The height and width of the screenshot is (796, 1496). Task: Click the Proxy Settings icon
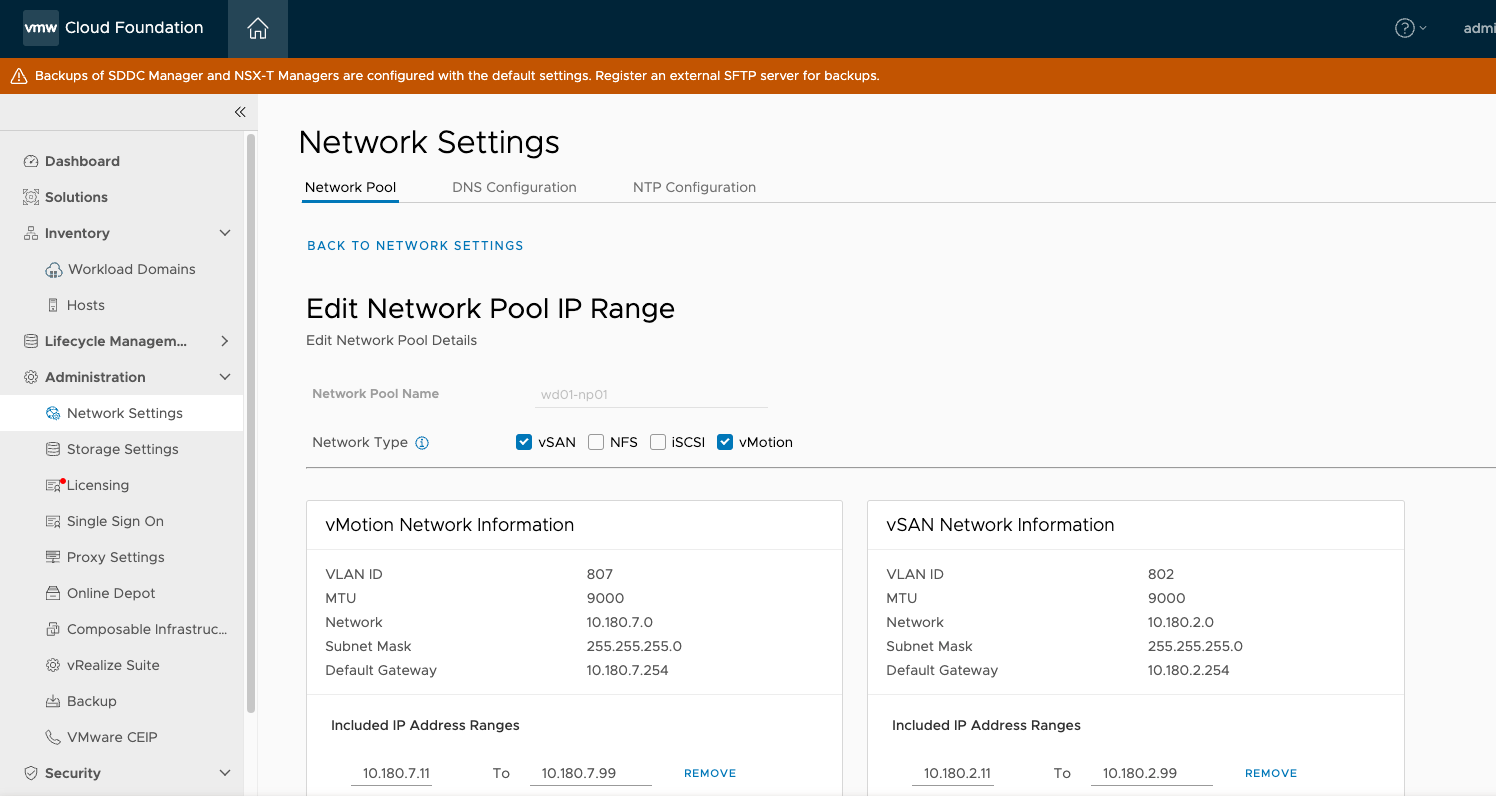pos(53,557)
